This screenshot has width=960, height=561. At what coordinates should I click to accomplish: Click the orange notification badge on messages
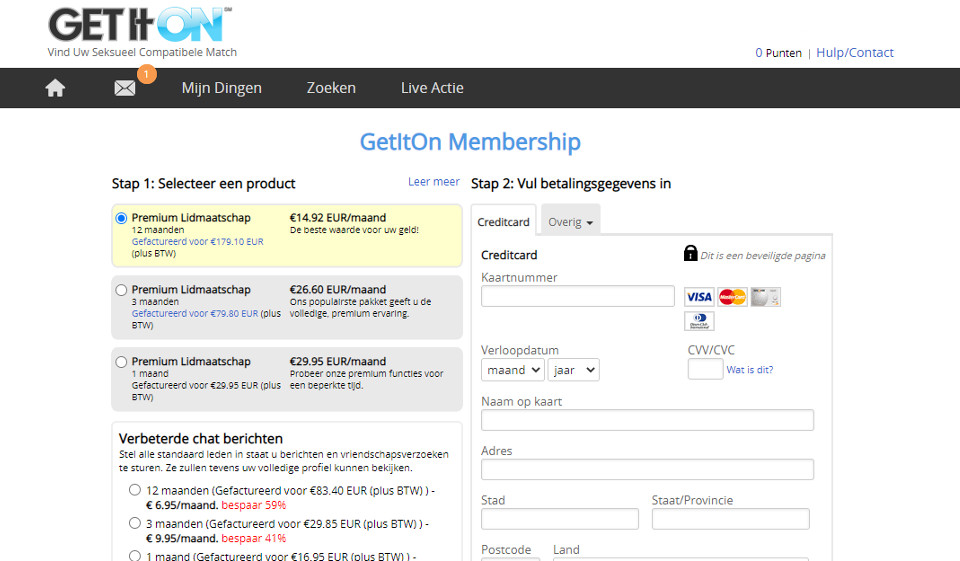[146, 74]
